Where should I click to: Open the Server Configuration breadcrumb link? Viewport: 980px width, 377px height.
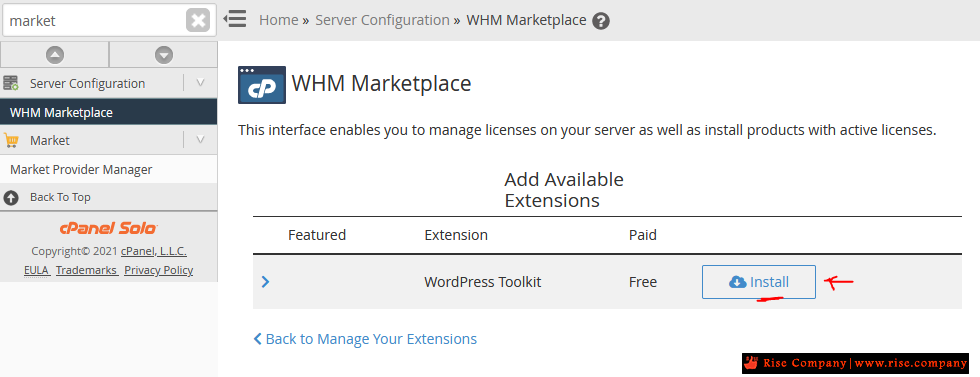382,20
